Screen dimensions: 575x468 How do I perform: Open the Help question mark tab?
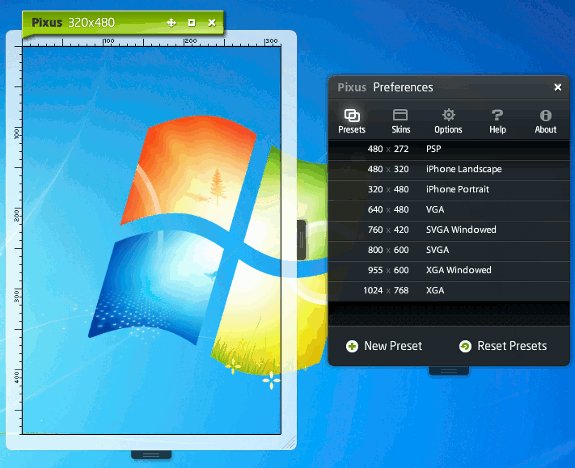[497, 121]
